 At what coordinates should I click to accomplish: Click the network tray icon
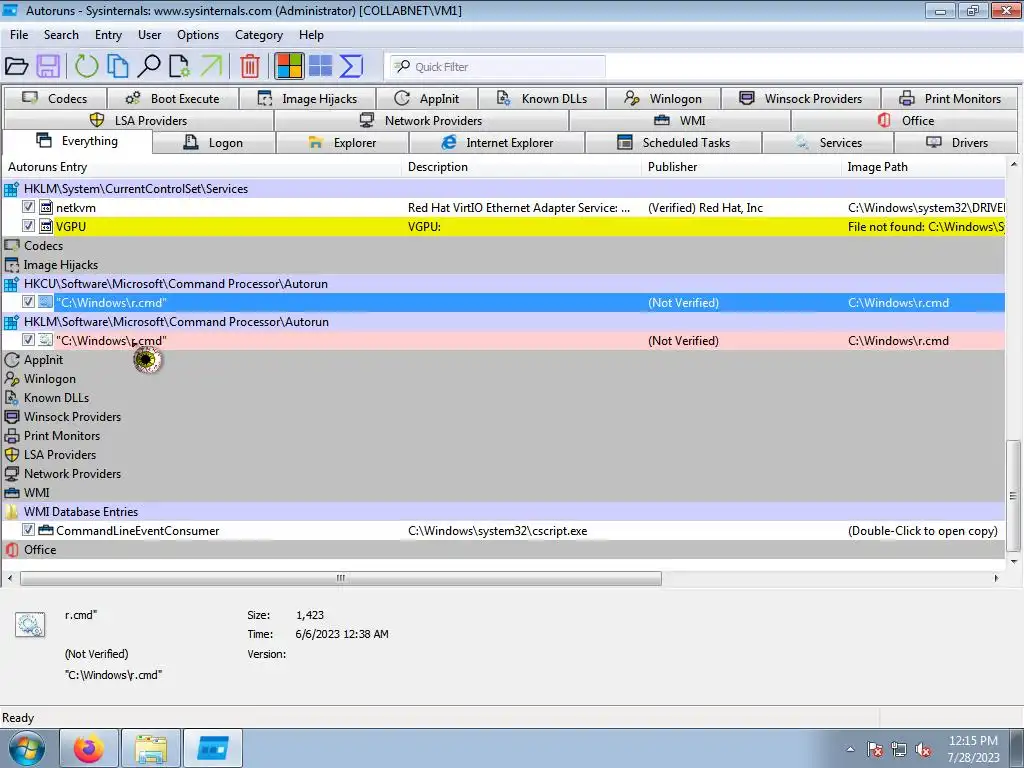(899, 750)
